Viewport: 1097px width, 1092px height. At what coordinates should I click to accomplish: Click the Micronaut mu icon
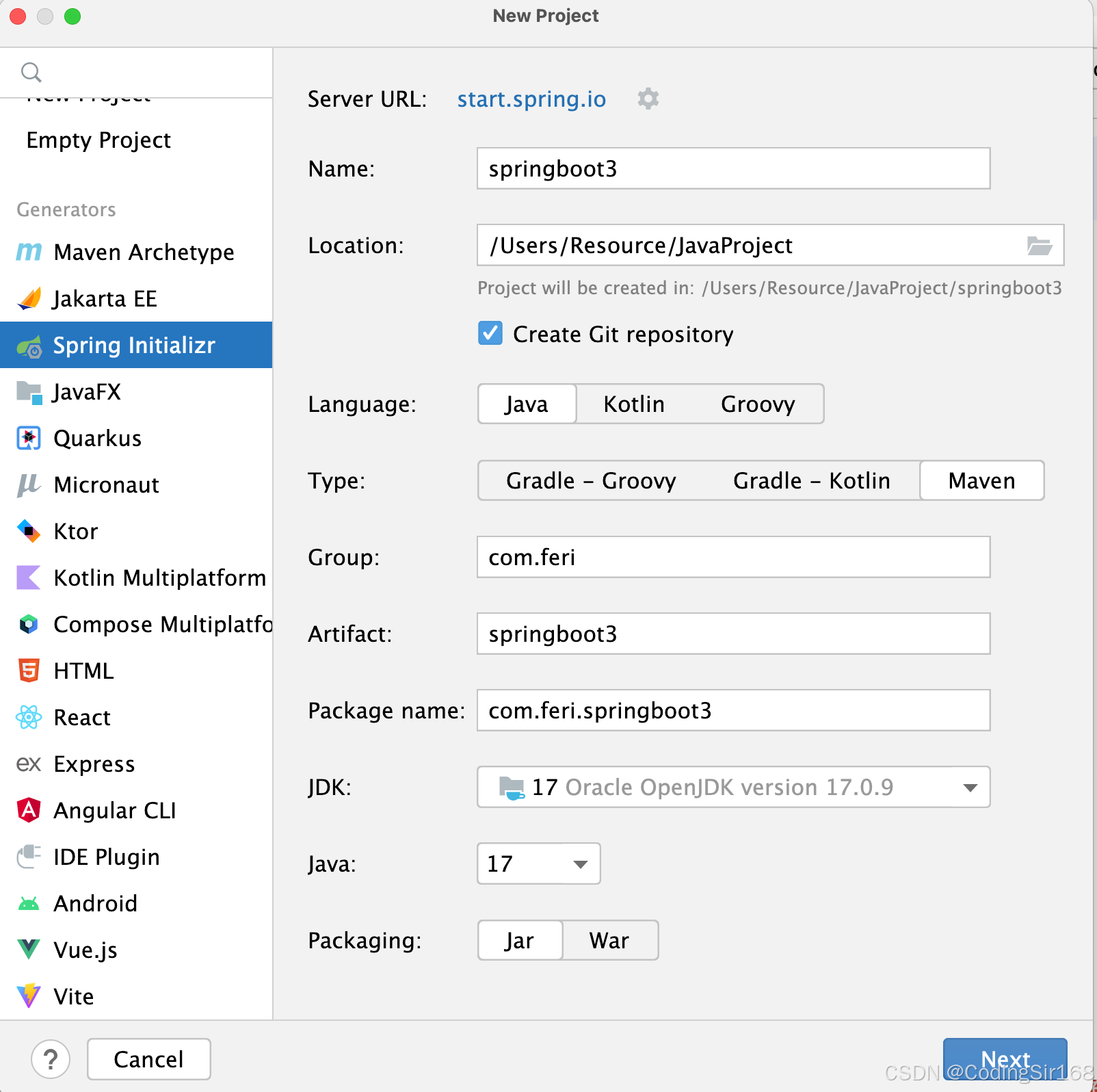(29, 485)
